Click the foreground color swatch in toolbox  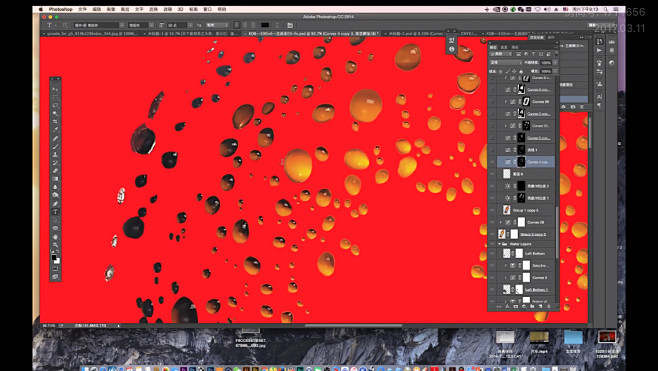click(54, 257)
